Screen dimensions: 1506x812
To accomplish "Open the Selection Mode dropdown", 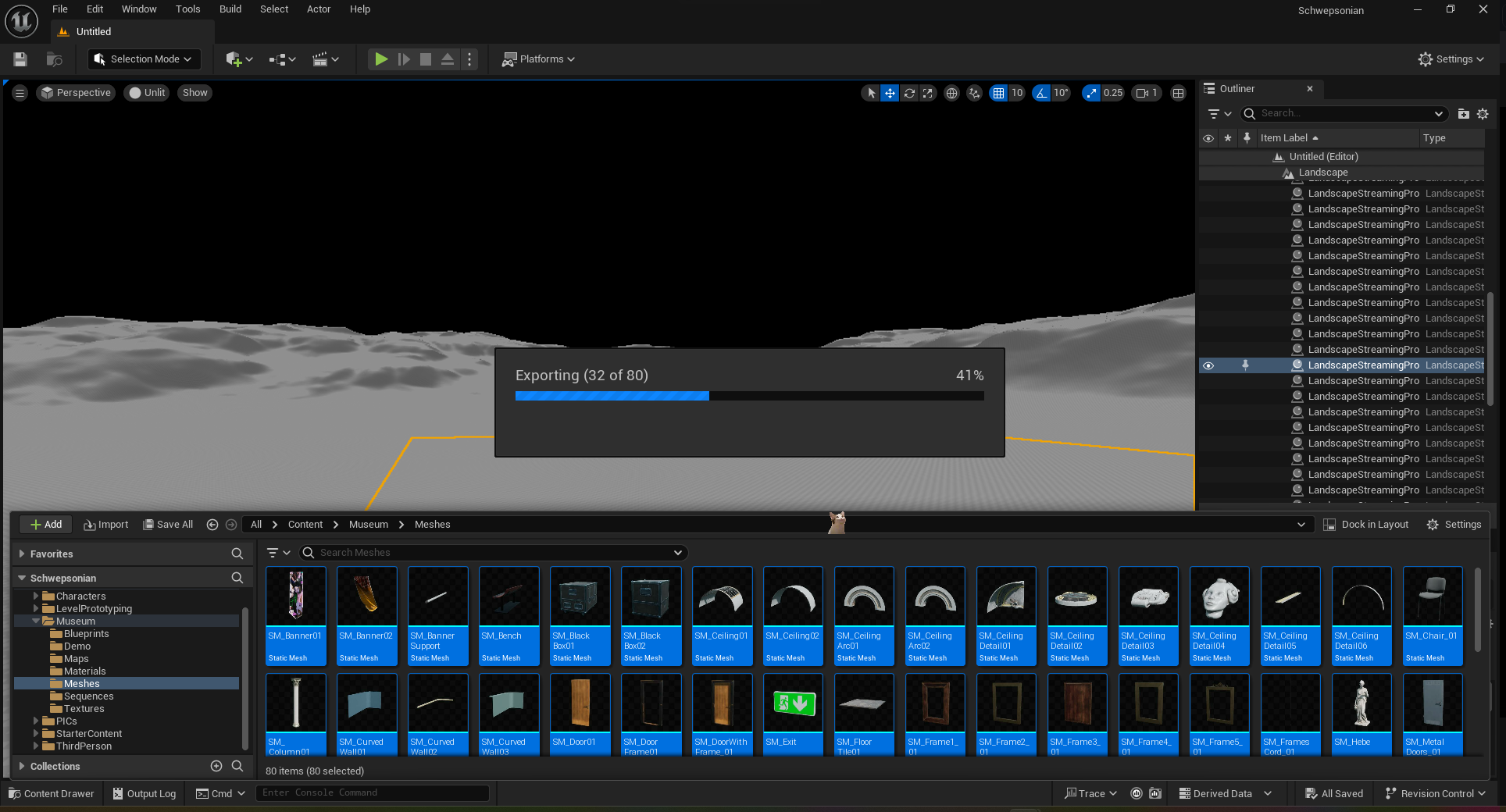I will coord(144,59).
